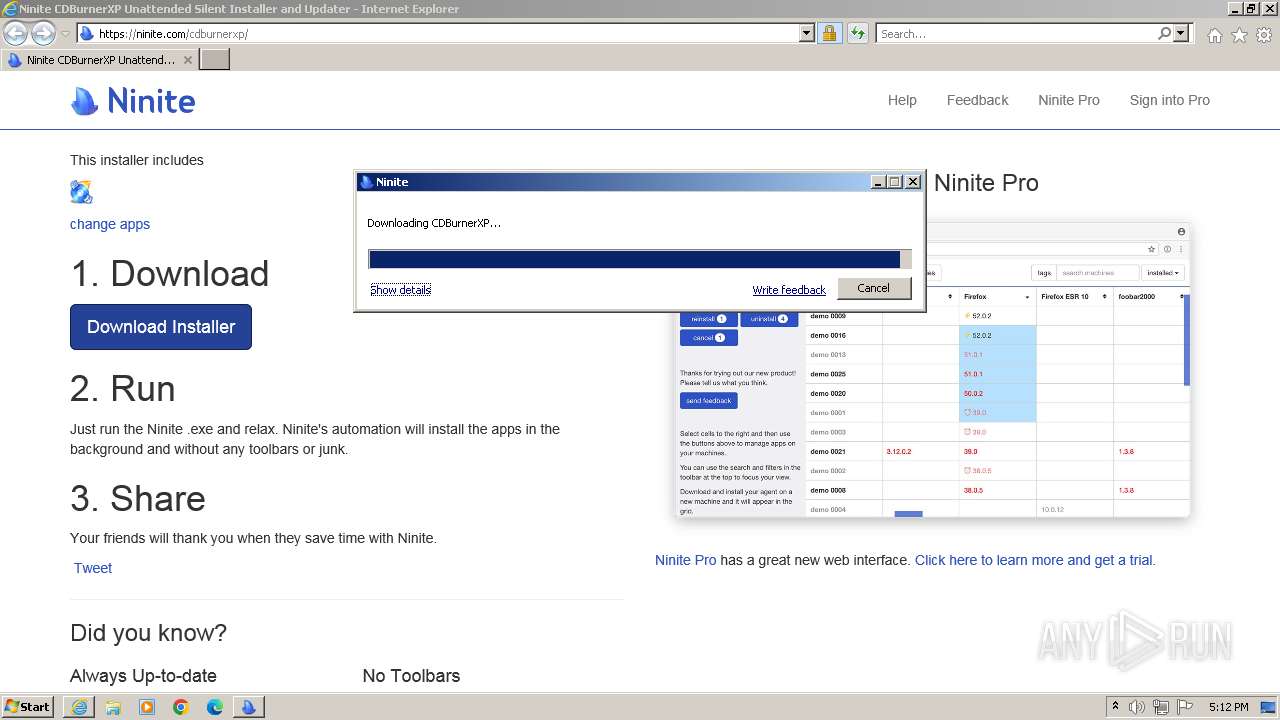Open Ninite Pro in header navigation

(1068, 100)
